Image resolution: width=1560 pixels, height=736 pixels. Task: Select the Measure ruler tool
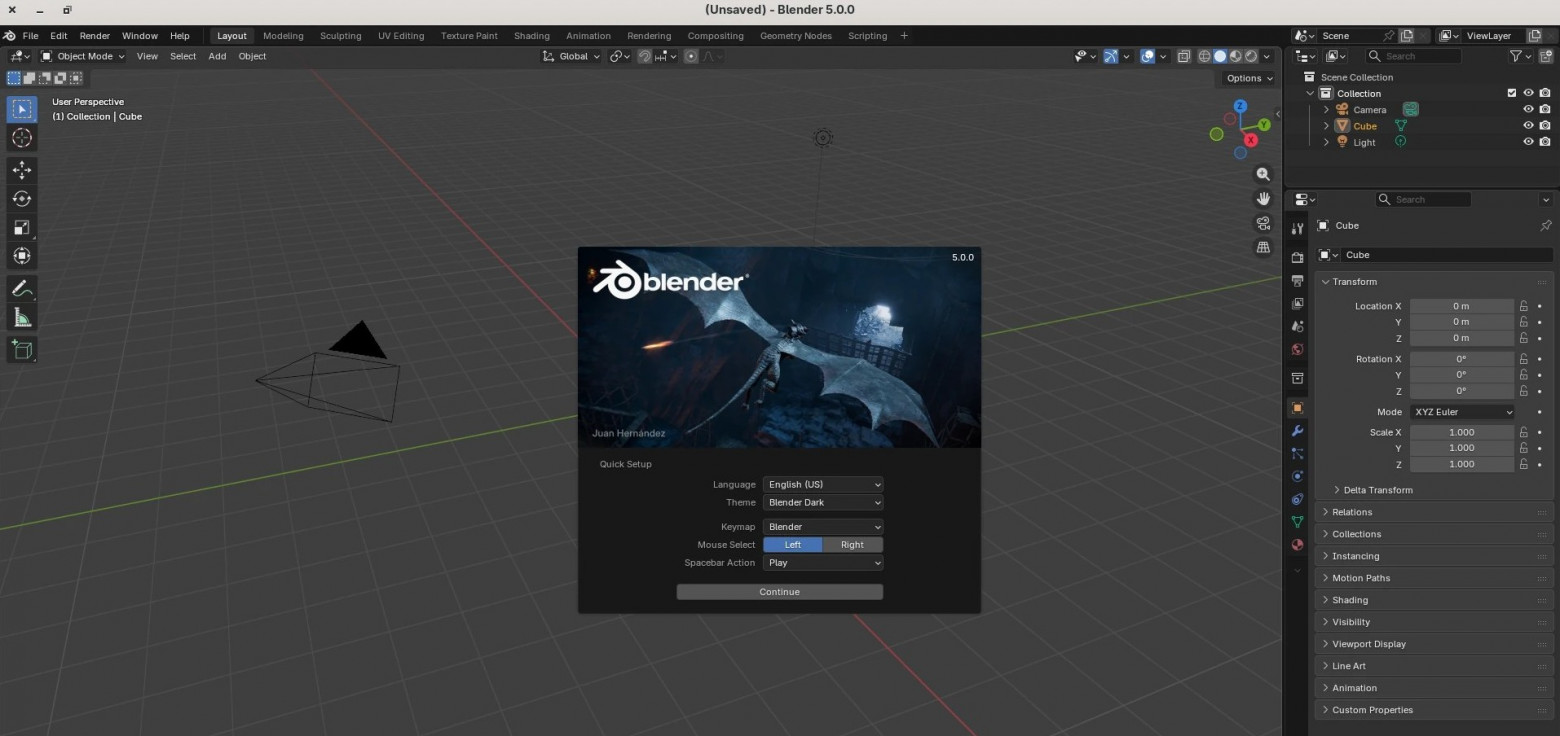coord(22,318)
